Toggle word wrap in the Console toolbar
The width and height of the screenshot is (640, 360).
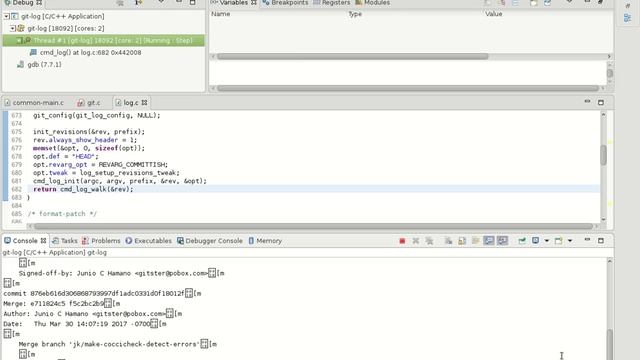475,241
